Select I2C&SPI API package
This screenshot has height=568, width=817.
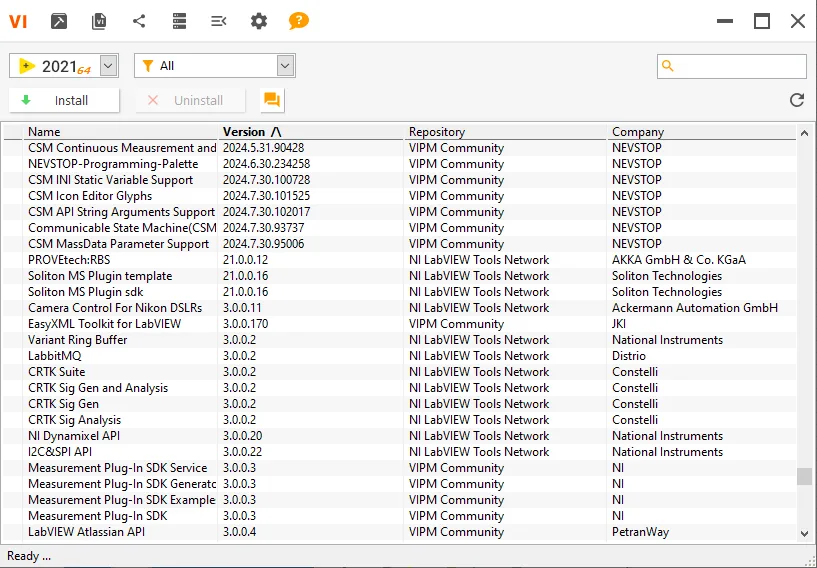point(400,452)
